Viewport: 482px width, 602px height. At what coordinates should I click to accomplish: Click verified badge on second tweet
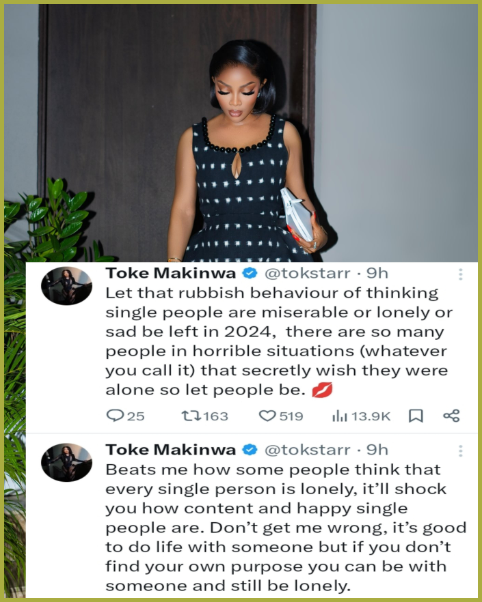tap(250, 450)
